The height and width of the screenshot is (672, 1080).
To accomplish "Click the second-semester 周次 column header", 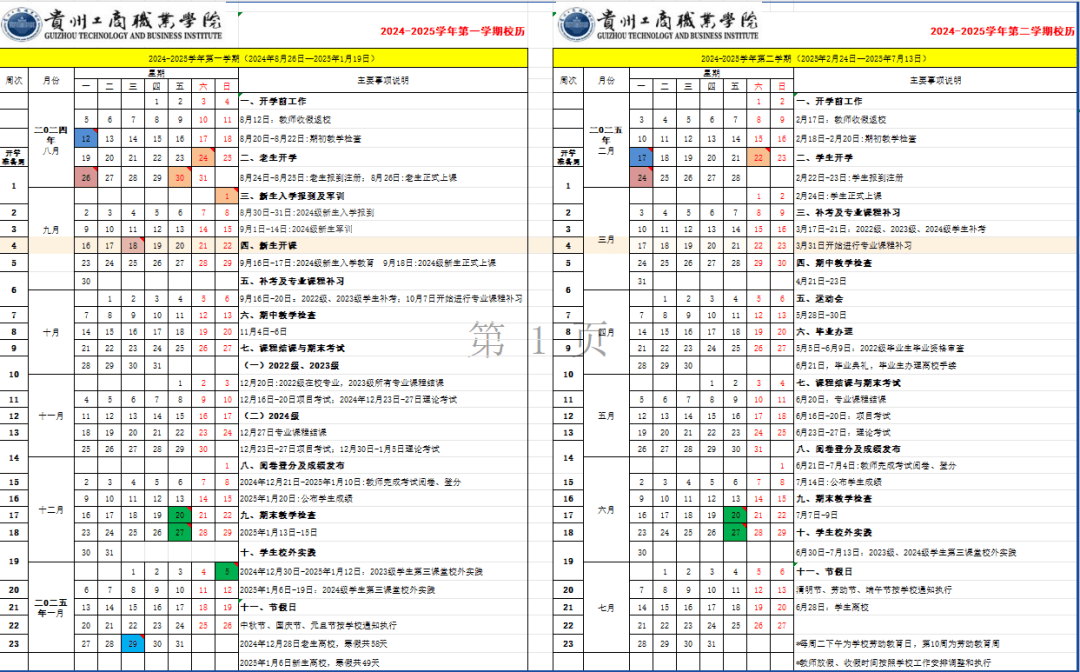I will [x=568, y=81].
